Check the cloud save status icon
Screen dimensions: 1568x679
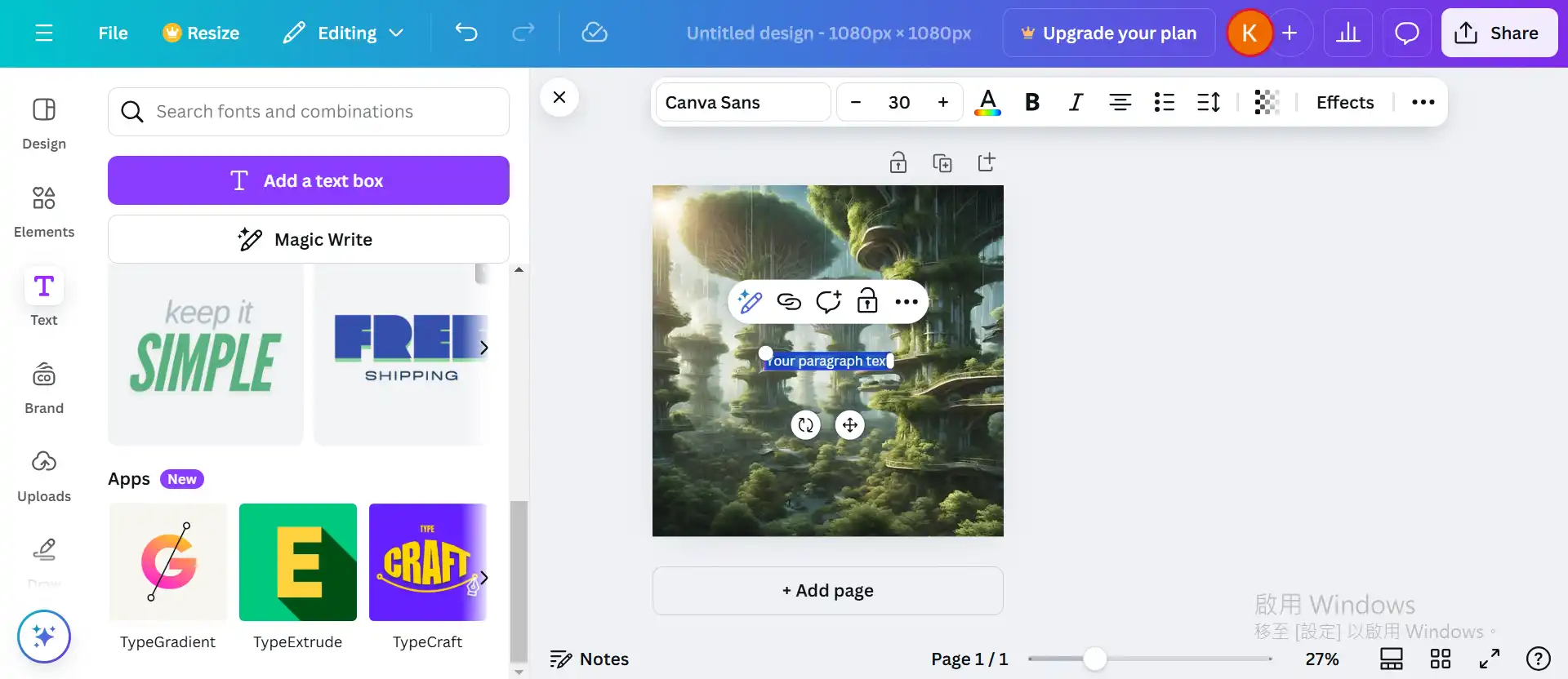click(x=594, y=33)
